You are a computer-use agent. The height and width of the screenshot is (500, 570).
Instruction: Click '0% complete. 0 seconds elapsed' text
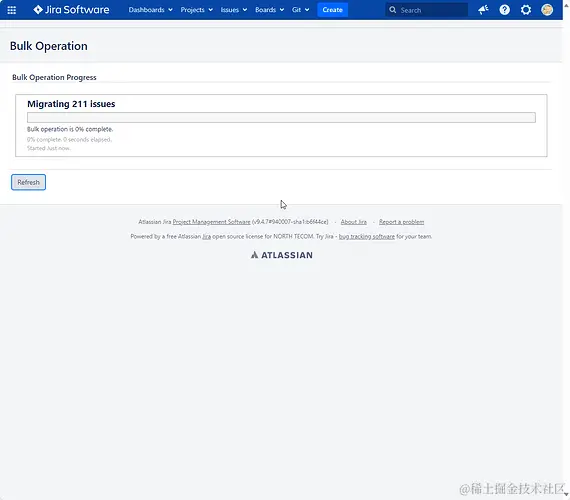tap(69, 140)
